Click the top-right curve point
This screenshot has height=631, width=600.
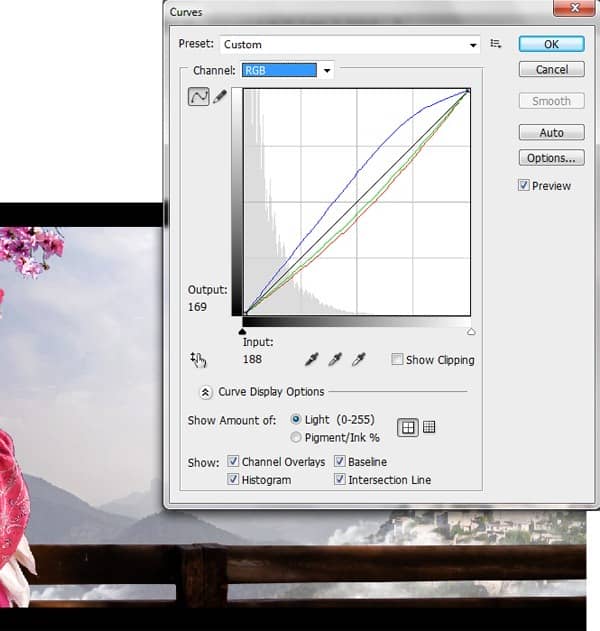(468, 91)
